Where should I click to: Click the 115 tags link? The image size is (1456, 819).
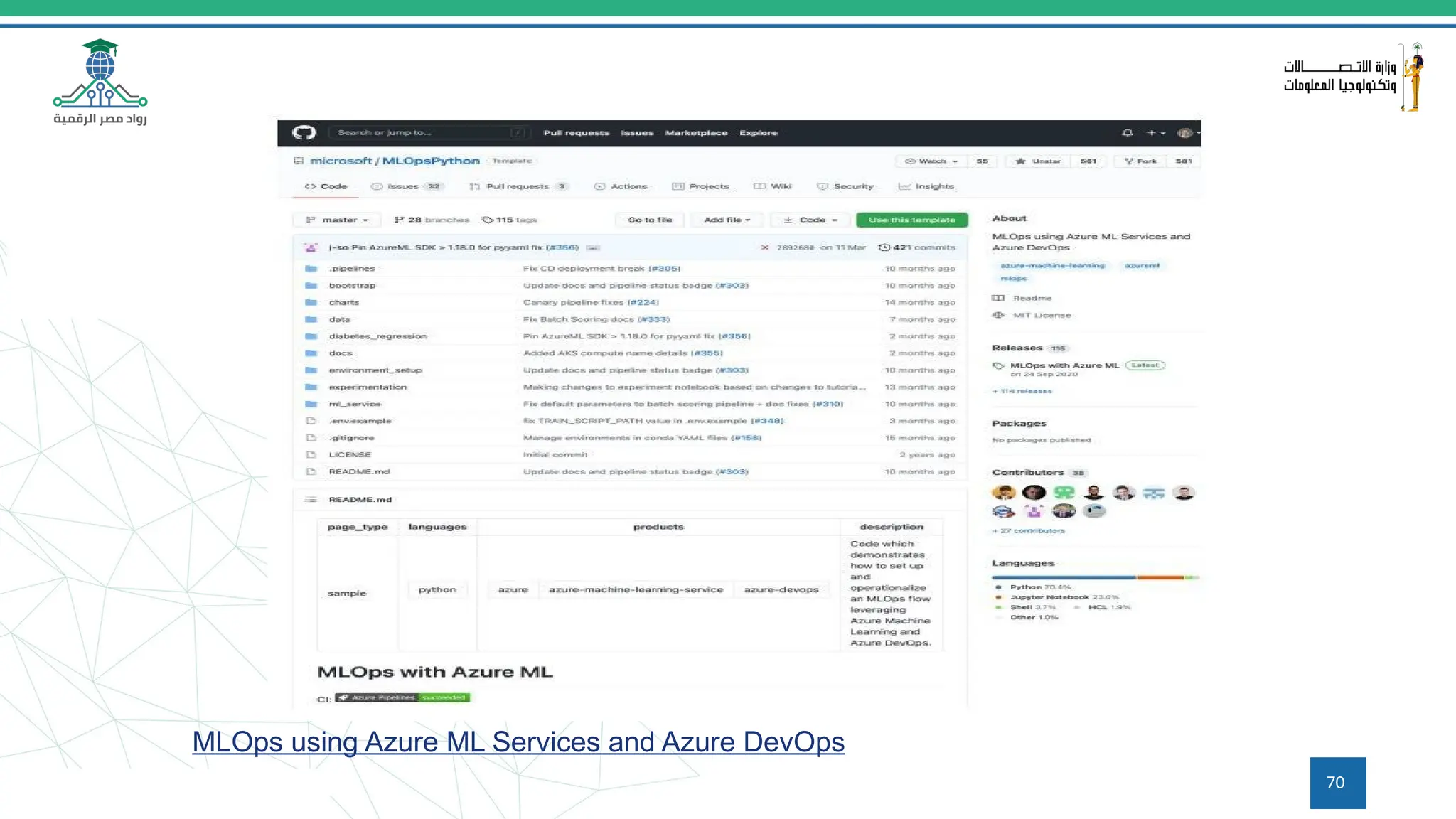[510, 220]
